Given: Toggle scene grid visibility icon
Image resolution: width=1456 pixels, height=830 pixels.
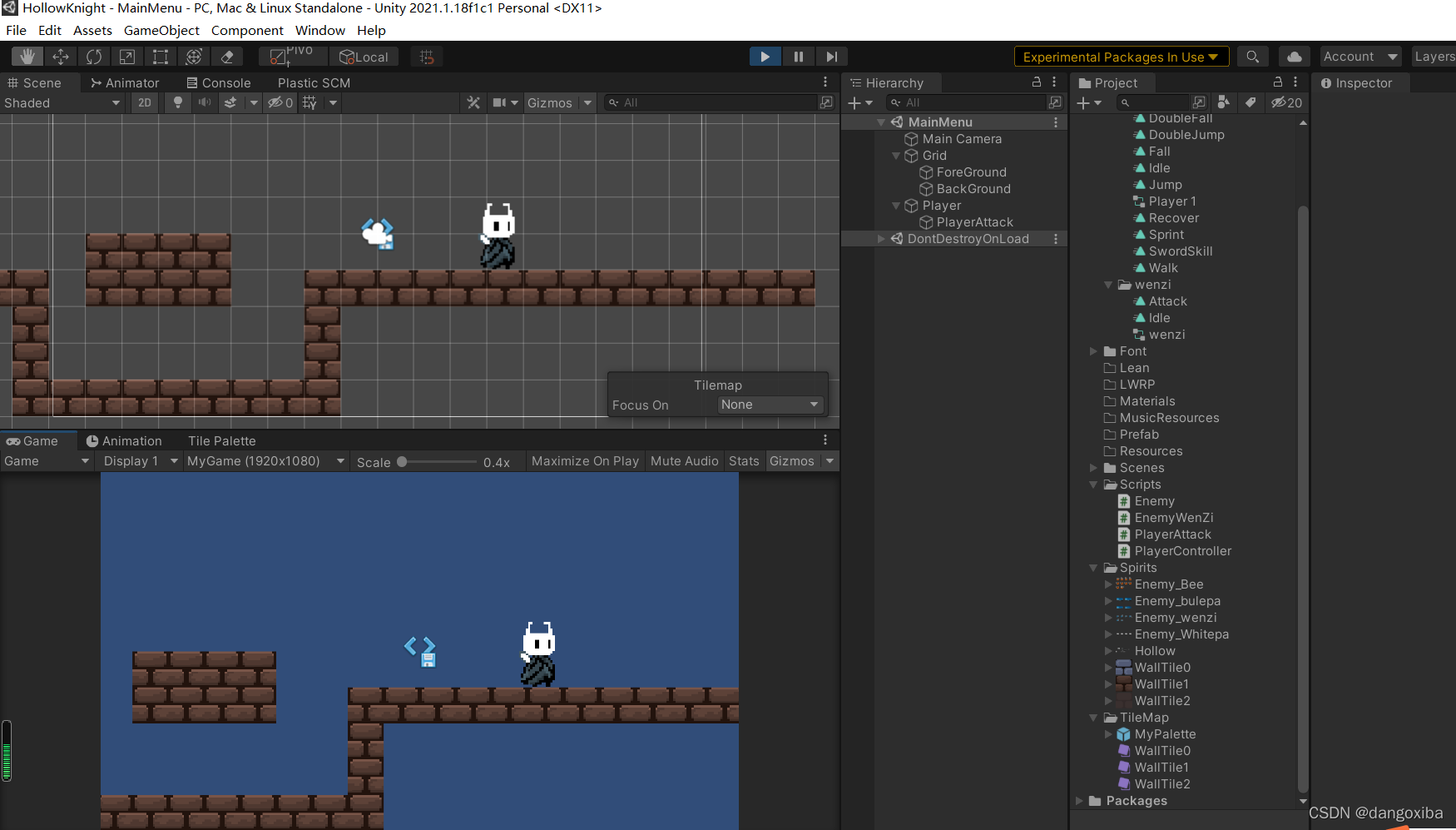Looking at the screenshot, I should (310, 102).
